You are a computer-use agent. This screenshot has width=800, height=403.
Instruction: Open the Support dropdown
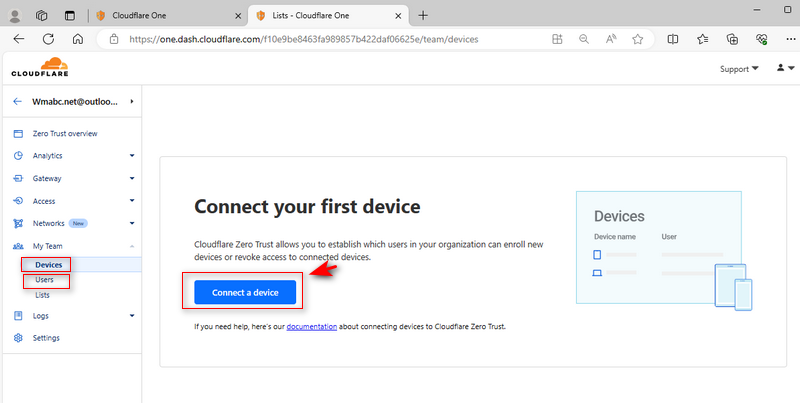tap(739, 69)
